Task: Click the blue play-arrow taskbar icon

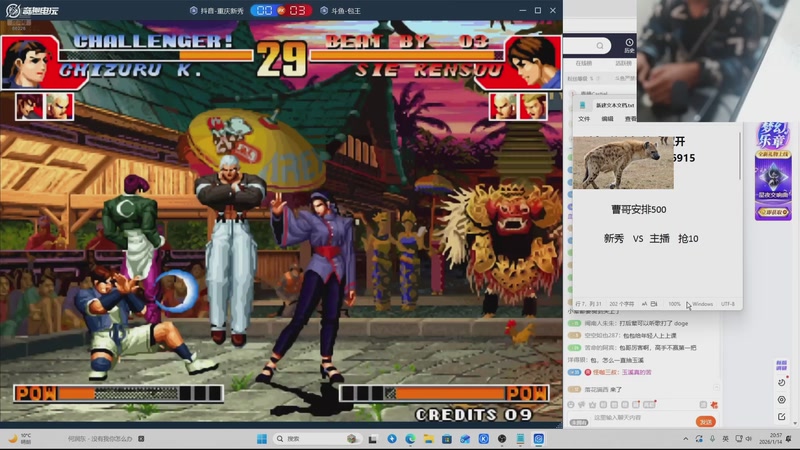Action: tap(392, 439)
